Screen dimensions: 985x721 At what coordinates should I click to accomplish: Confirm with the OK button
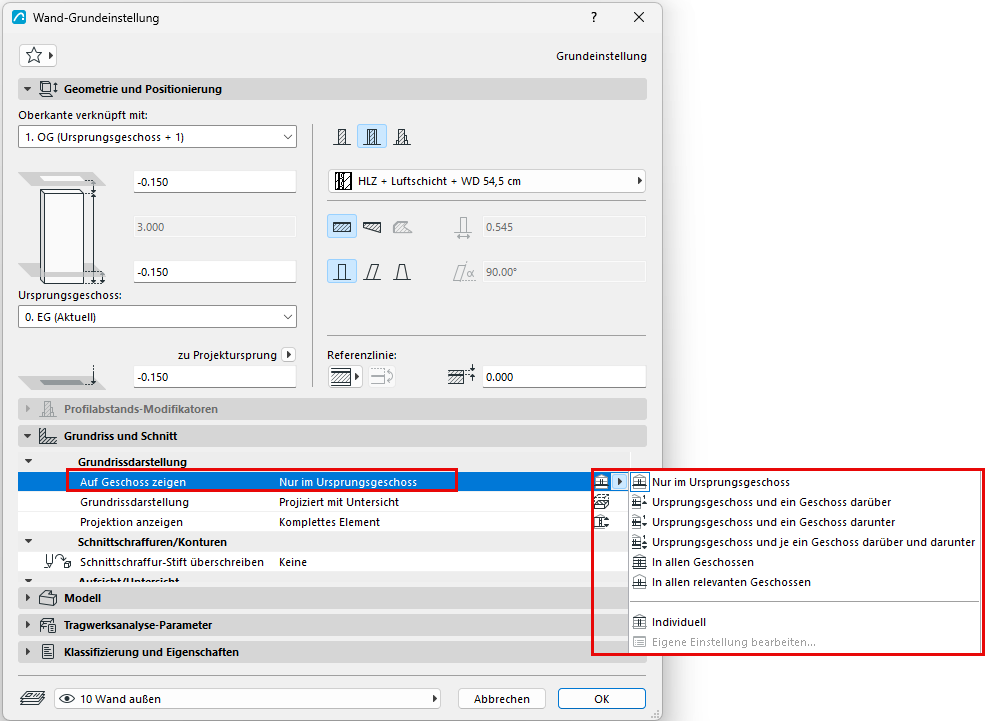(601, 698)
